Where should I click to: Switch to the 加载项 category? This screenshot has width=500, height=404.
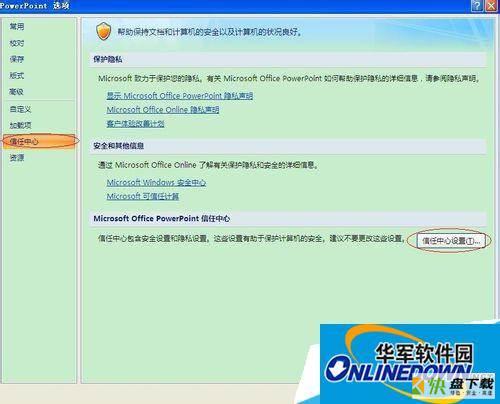click(x=20, y=125)
